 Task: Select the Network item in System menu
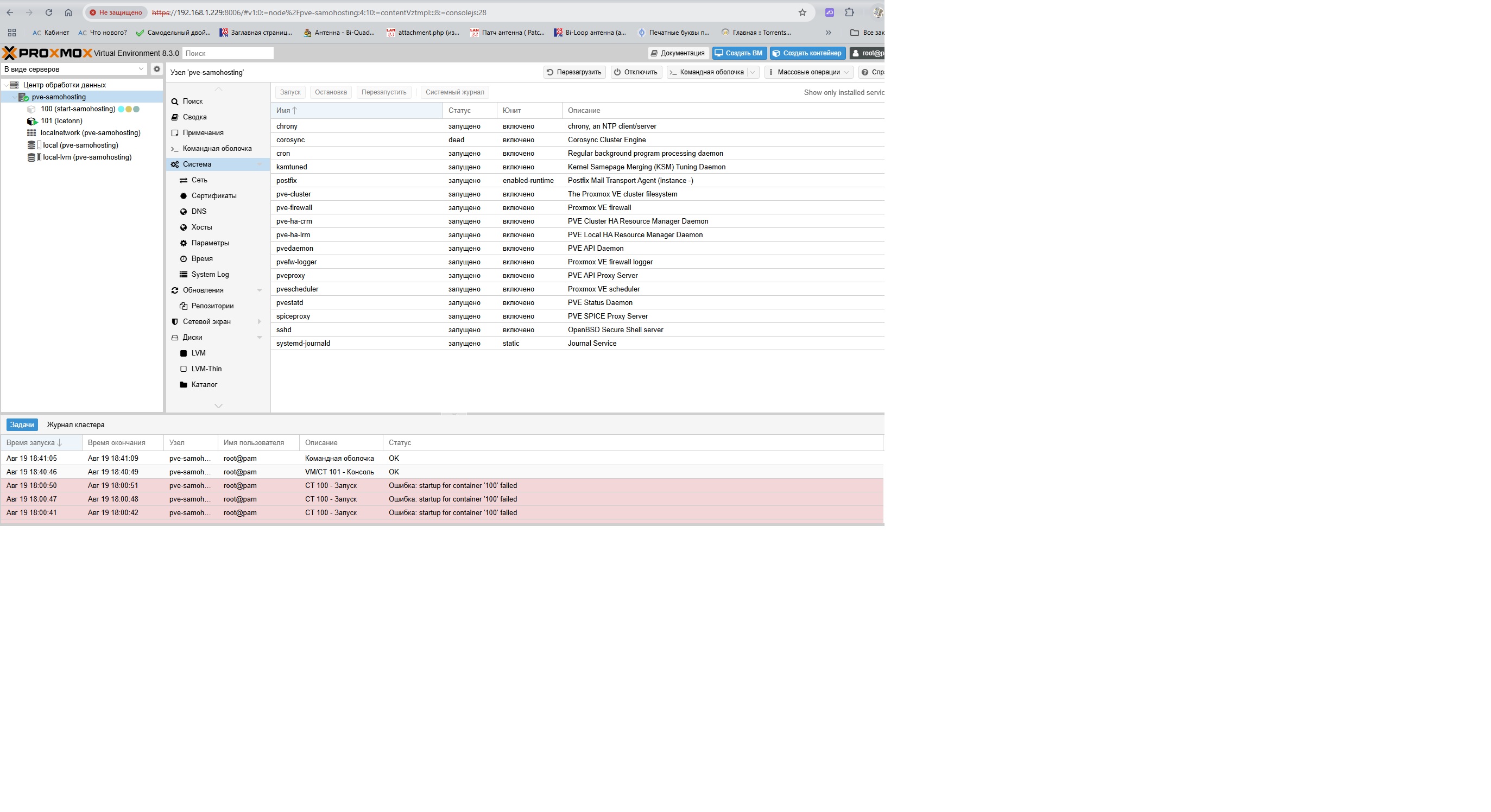(x=199, y=180)
